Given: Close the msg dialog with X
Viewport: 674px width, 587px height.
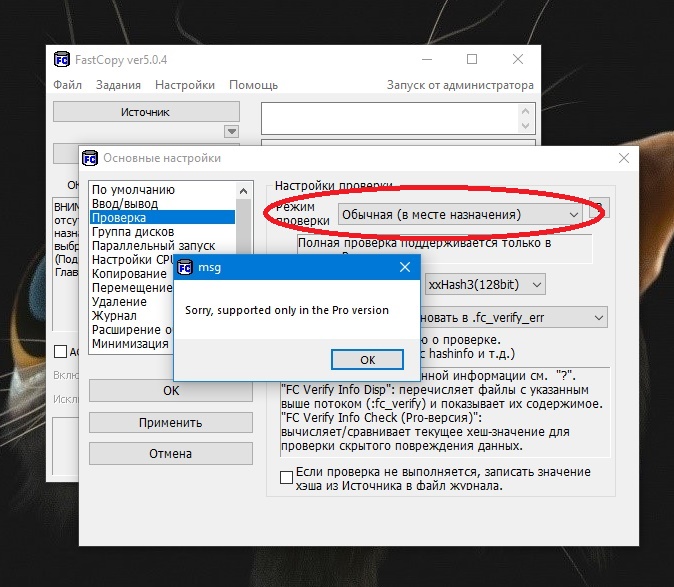Looking at the screenshot, I should (404, 267).
